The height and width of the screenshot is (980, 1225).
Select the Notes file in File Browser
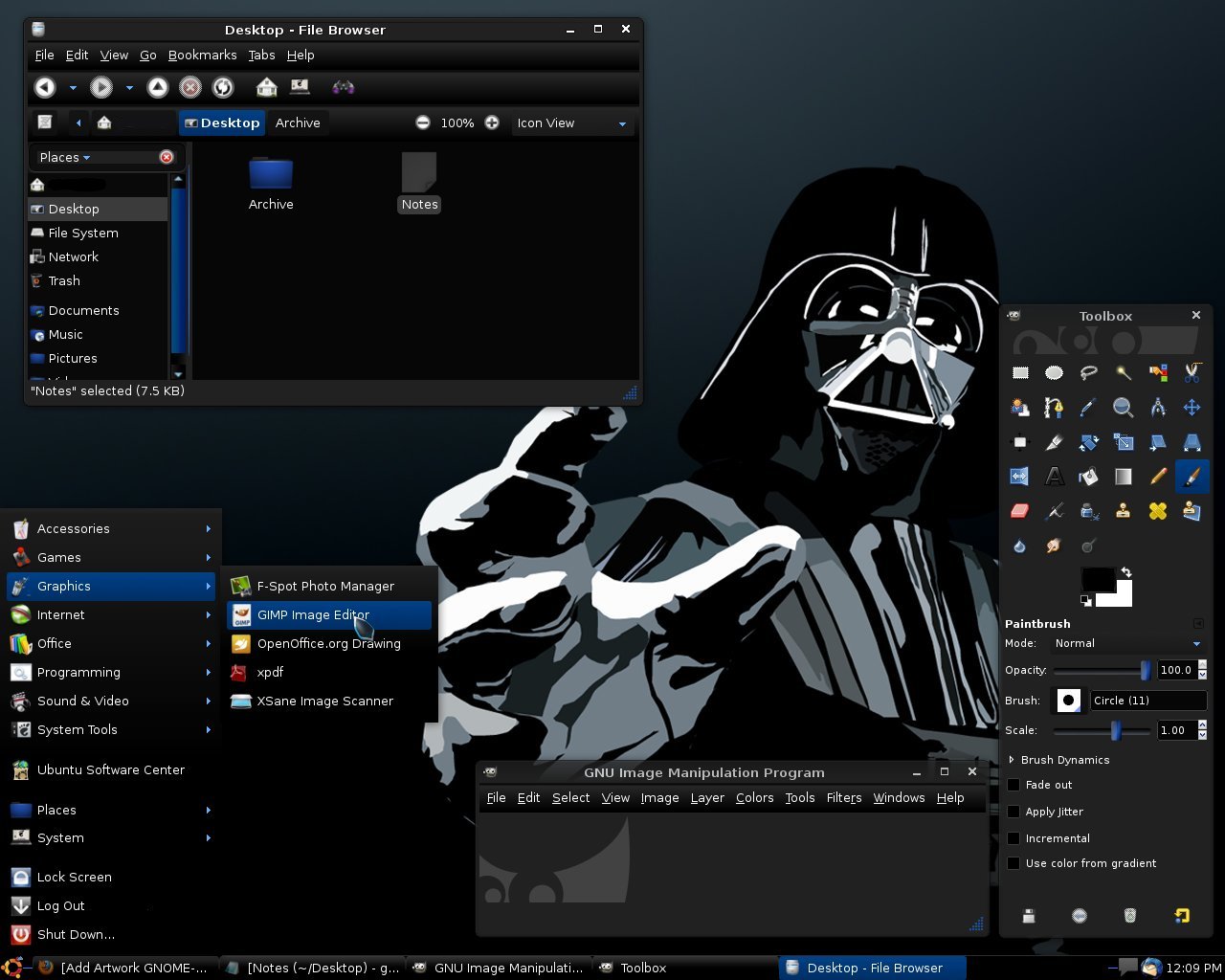419,182
